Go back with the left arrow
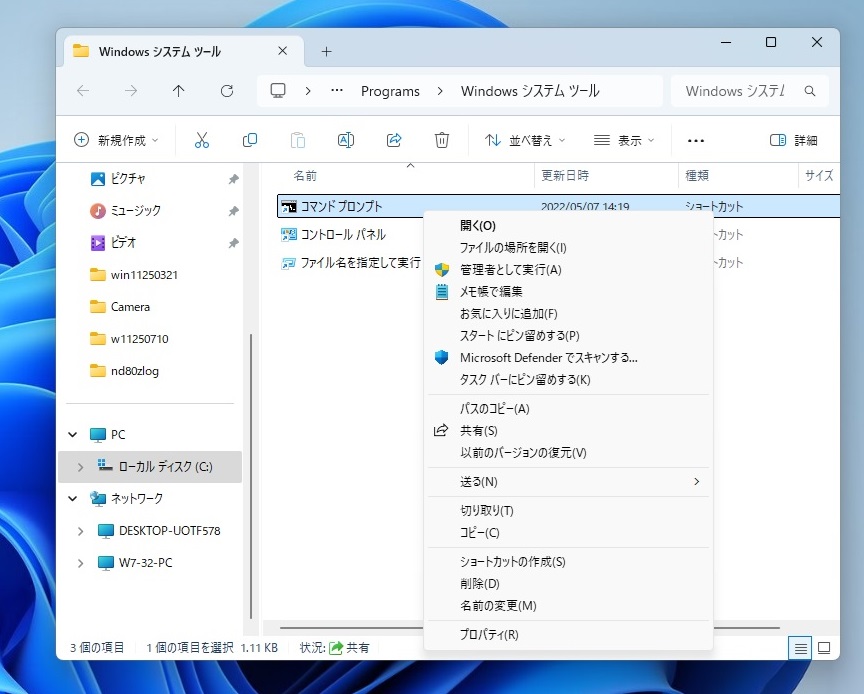This screenshot has height=694, width=864. (x=83, y=91)
